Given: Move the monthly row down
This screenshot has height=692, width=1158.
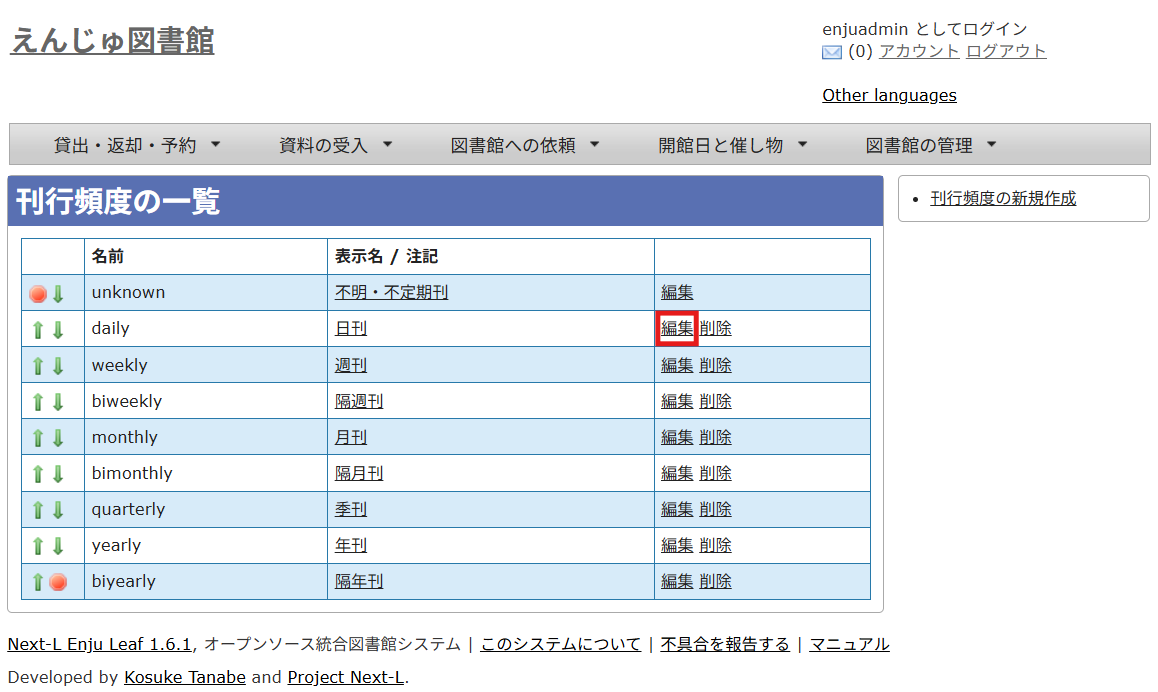Looking at the screenshot, I should pos(58,438).
